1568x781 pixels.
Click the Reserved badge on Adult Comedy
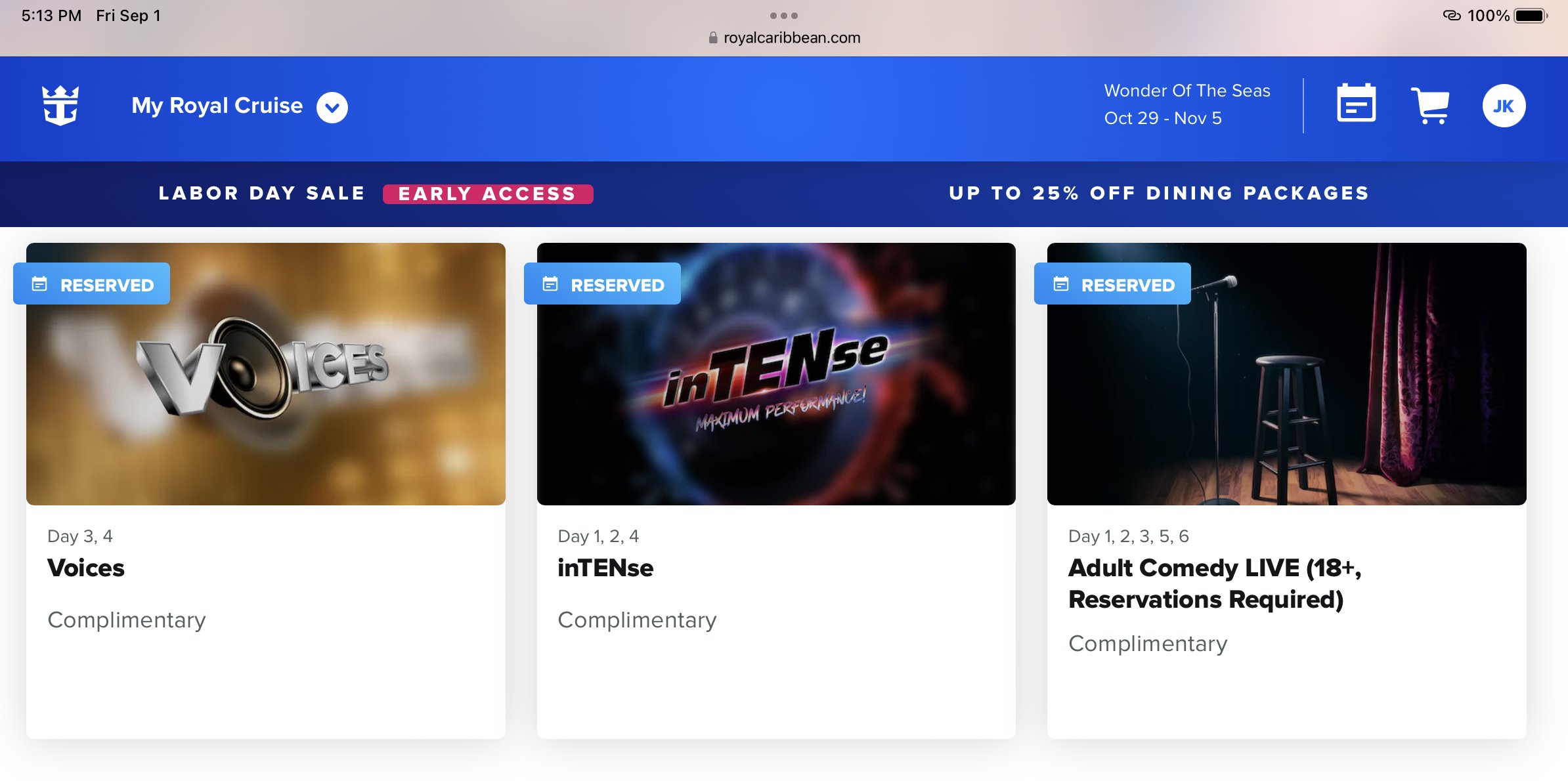(1112, 284)
